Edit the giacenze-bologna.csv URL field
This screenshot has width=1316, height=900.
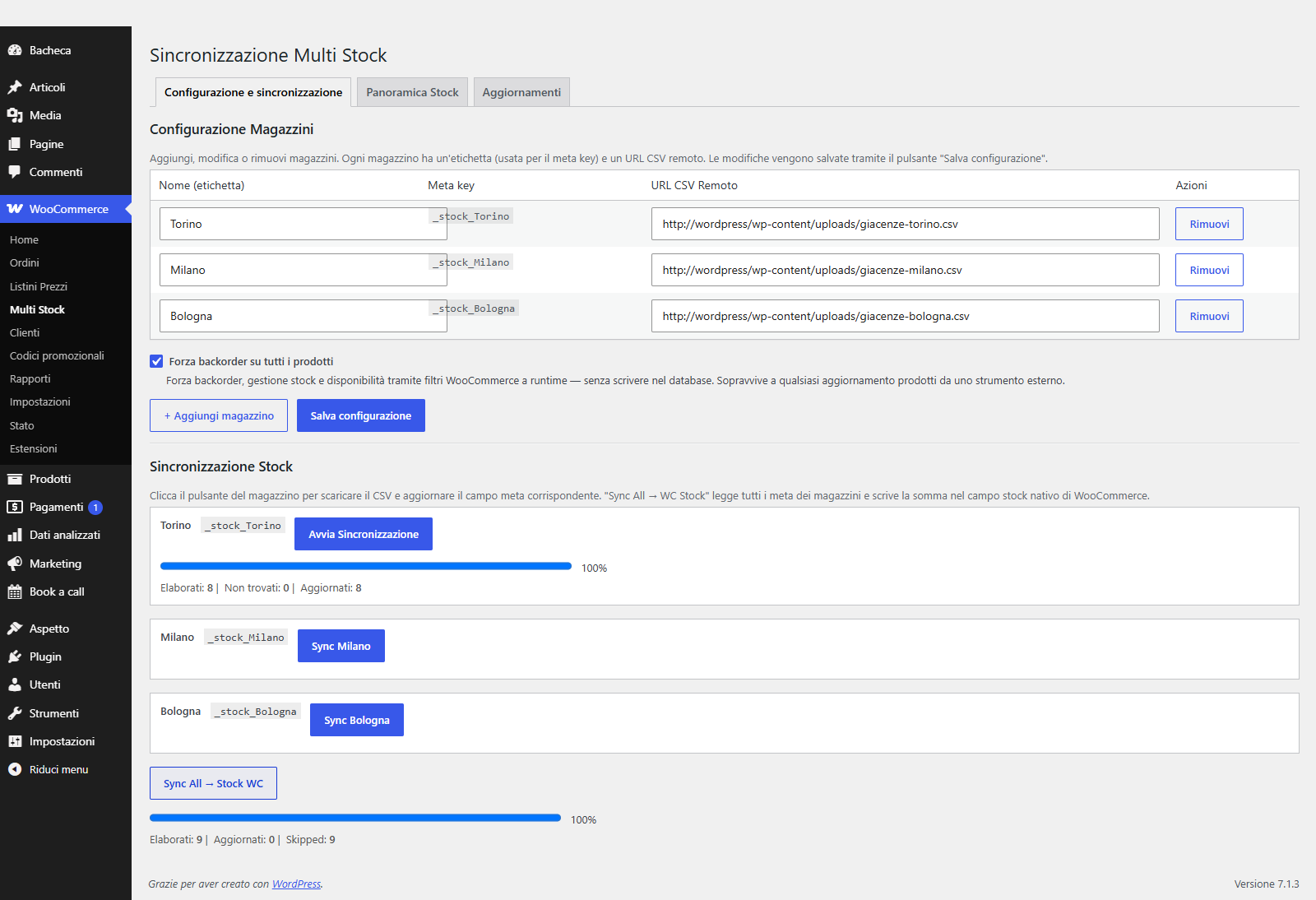point(906,316)
